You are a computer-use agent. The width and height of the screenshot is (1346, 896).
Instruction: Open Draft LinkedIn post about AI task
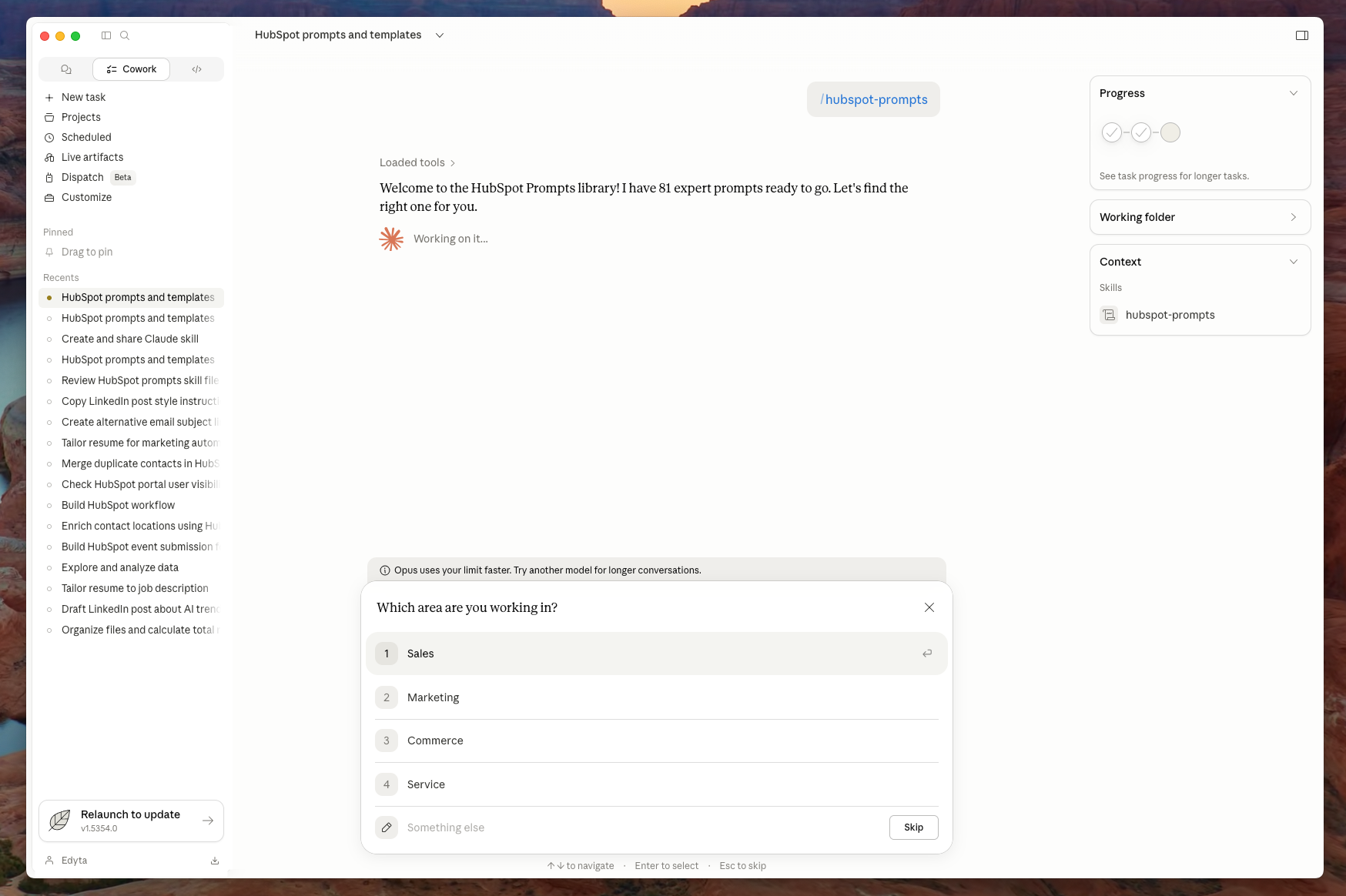pos(131,609)
